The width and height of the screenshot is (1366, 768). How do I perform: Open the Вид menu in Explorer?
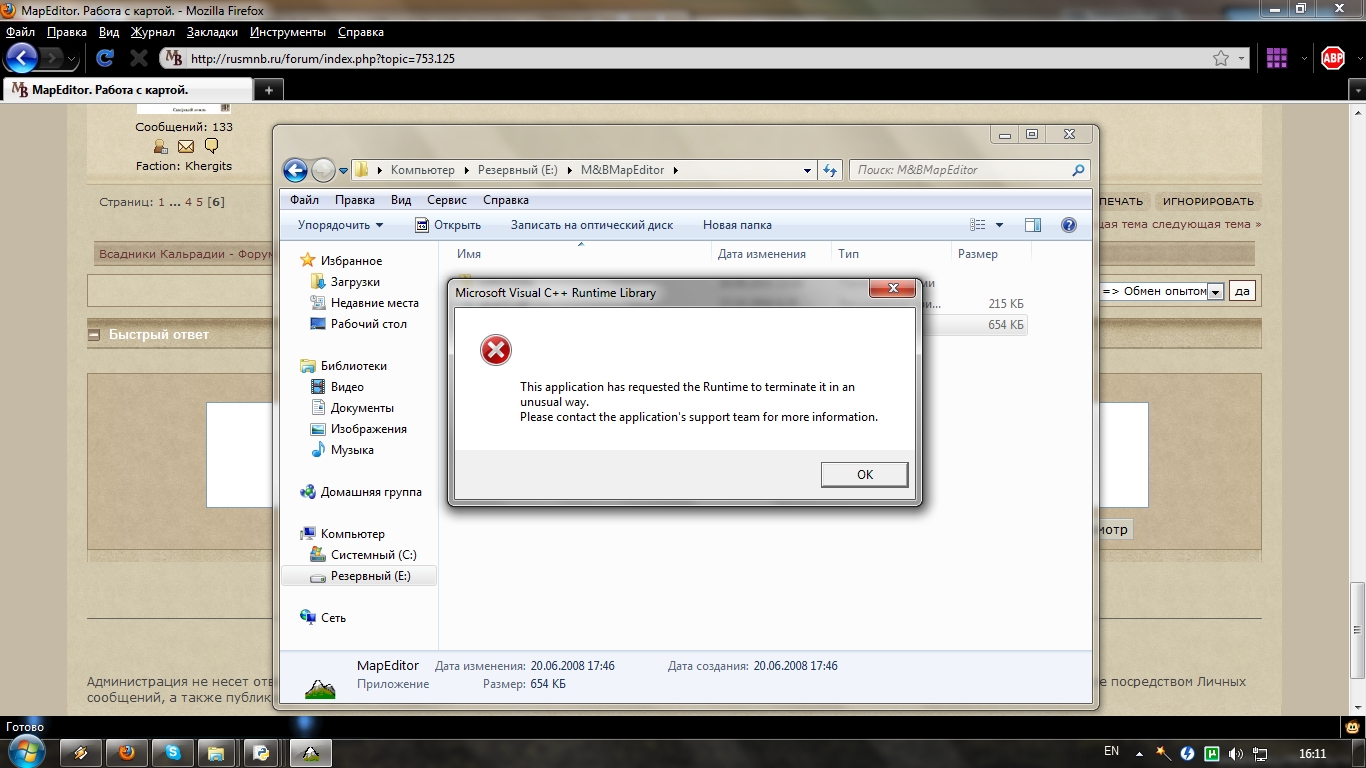coord(401,200)
